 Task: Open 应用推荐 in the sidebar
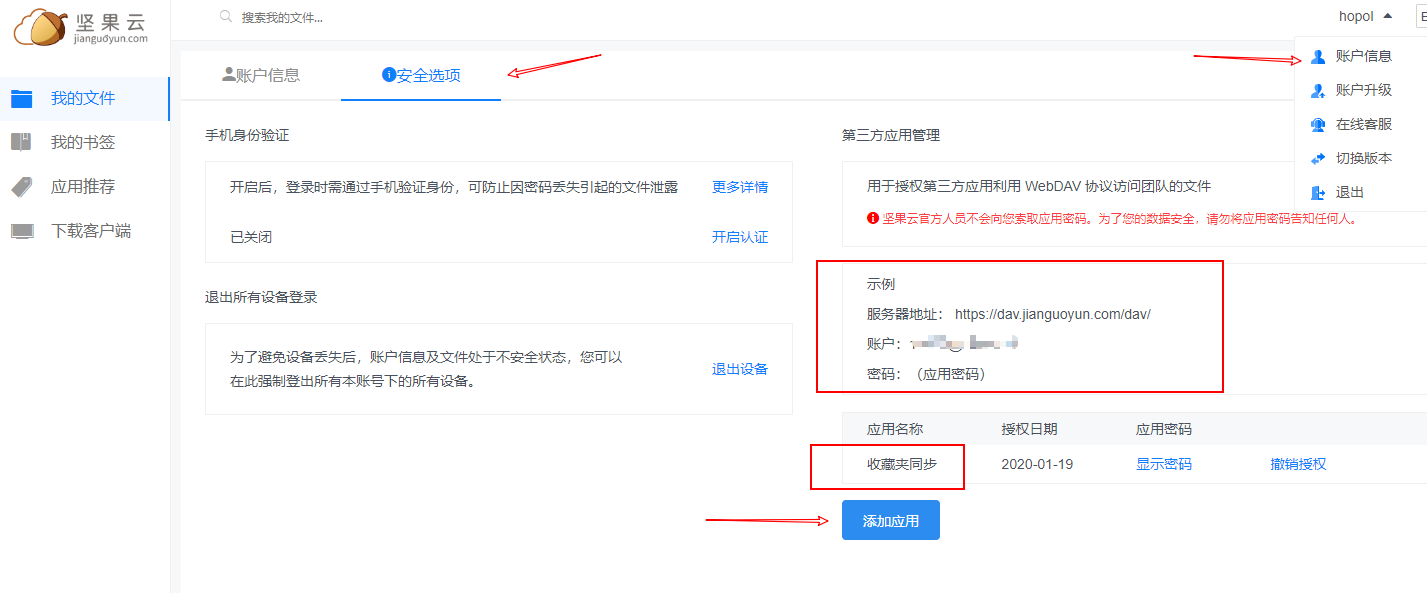pos(85,186)
